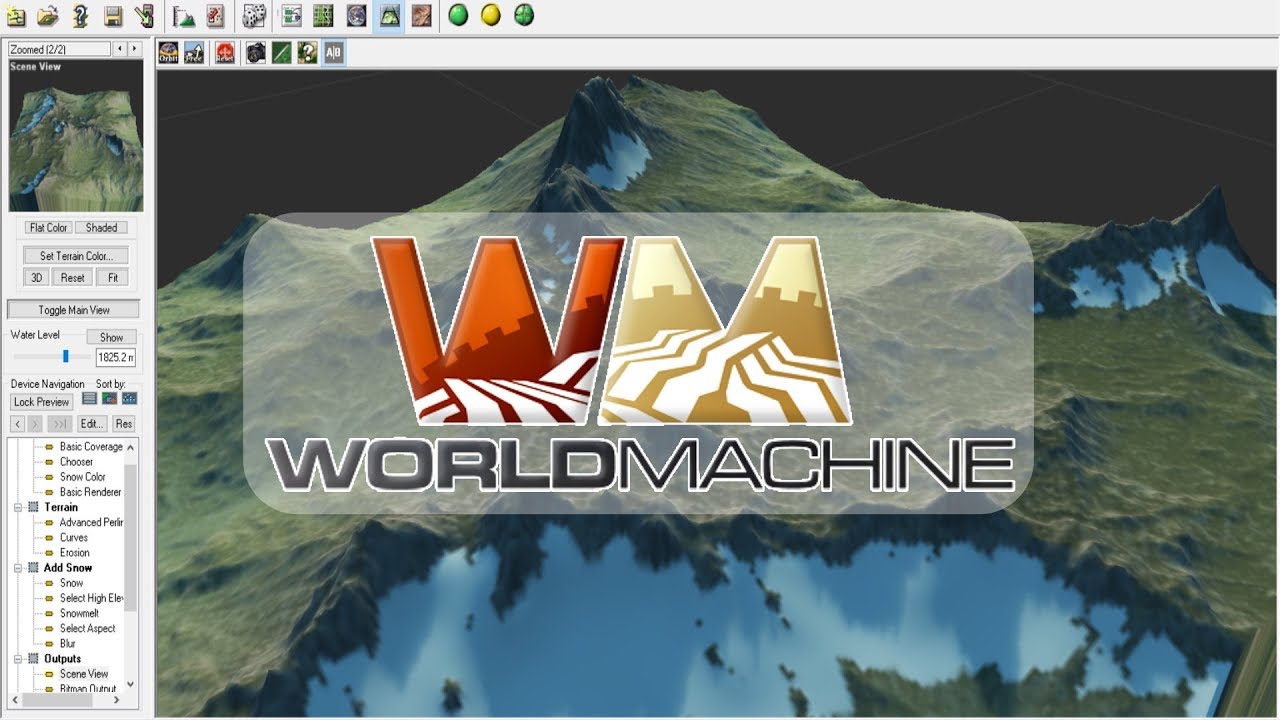Switch to Device Workview icon
The height and width of the screenshot is (720, 1280).
pos(292,15)
